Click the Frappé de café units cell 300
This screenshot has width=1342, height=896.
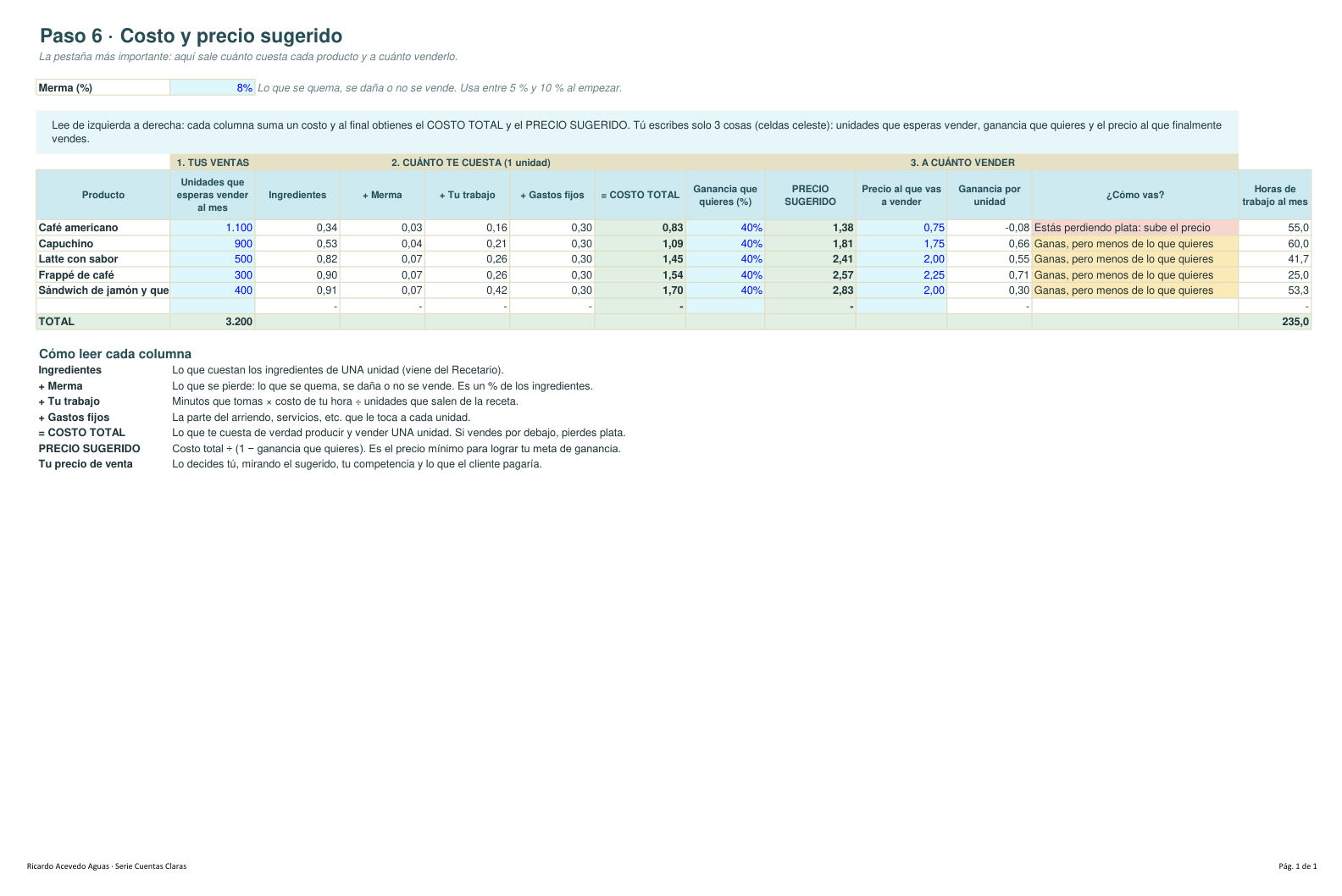212,275
